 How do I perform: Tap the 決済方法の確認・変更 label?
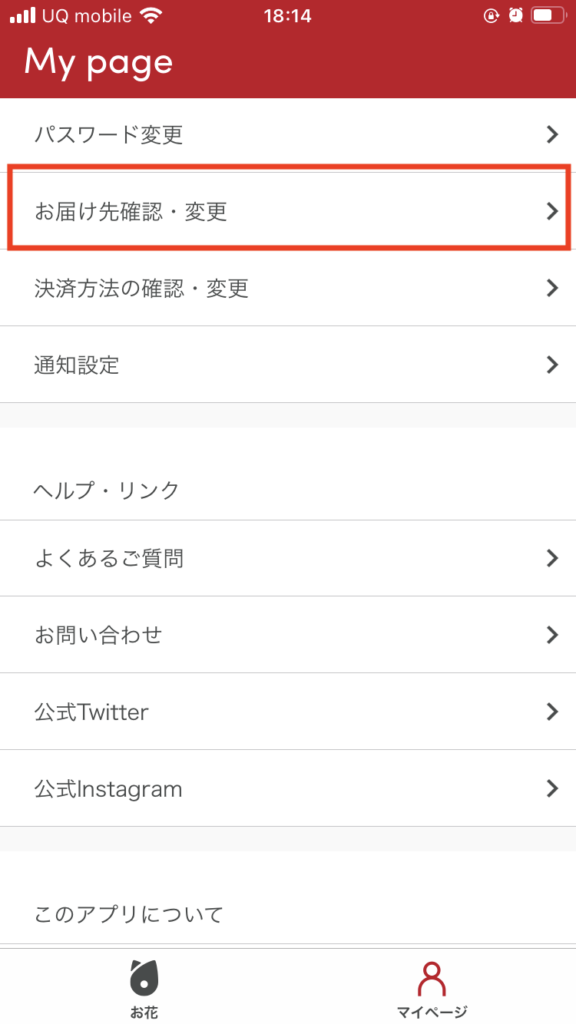(142, 288)
